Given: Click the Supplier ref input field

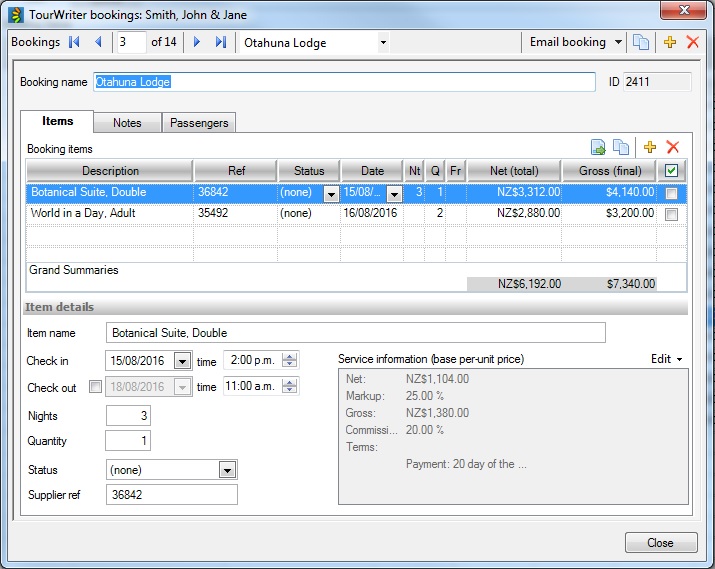Looking at the screenshot, I should click(x=171, y=494).
